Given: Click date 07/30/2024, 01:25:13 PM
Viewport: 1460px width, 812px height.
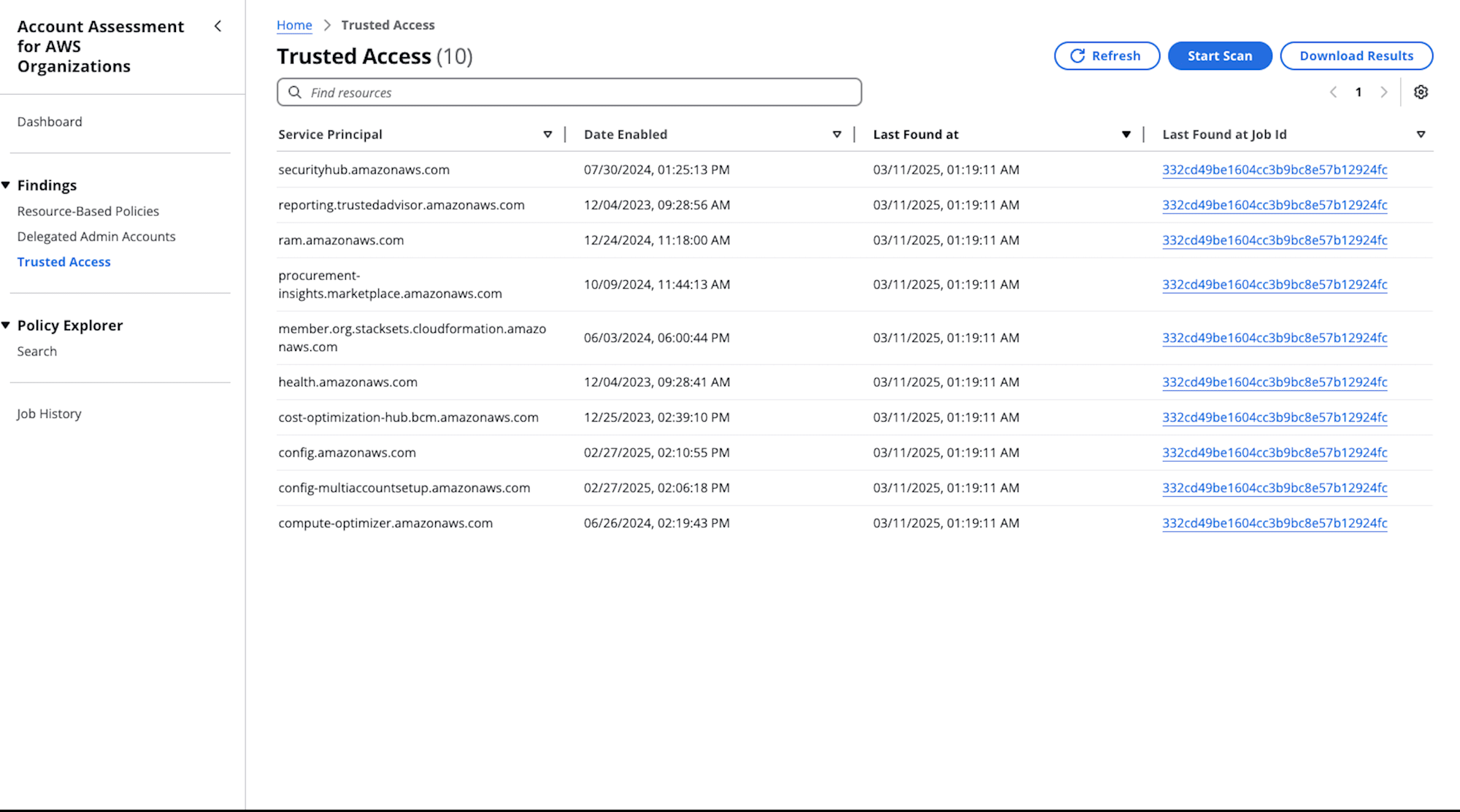Looking at the screenshot, I should pos(656,170).
